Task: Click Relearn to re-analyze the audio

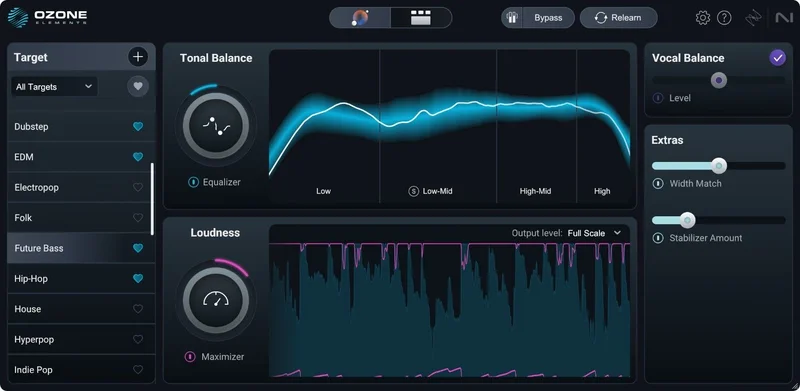Action: click(618, 18)
